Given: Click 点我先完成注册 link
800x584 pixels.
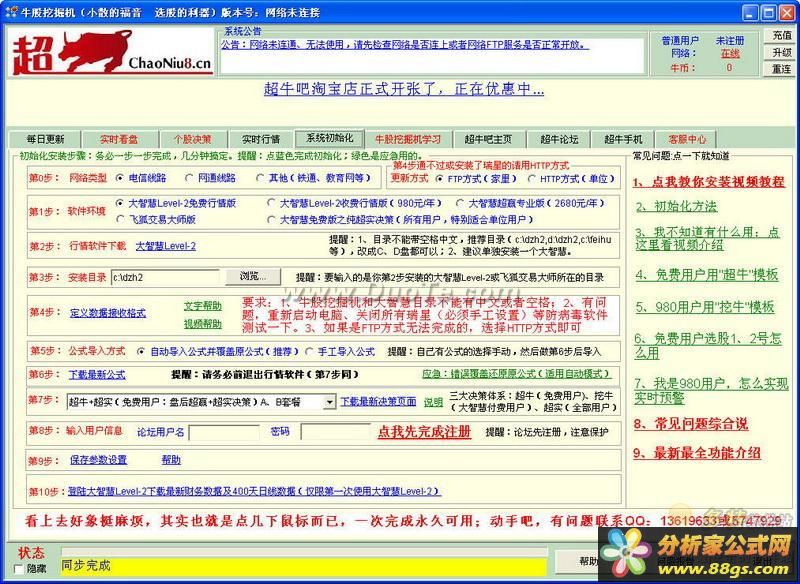Looking at the screenshot, I should click(x=424, y=431).
